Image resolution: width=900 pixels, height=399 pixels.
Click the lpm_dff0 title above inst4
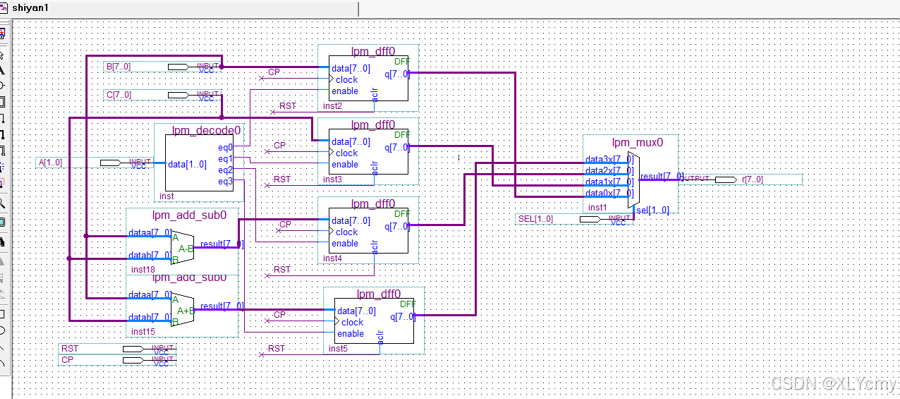click(x=373, y=203)
